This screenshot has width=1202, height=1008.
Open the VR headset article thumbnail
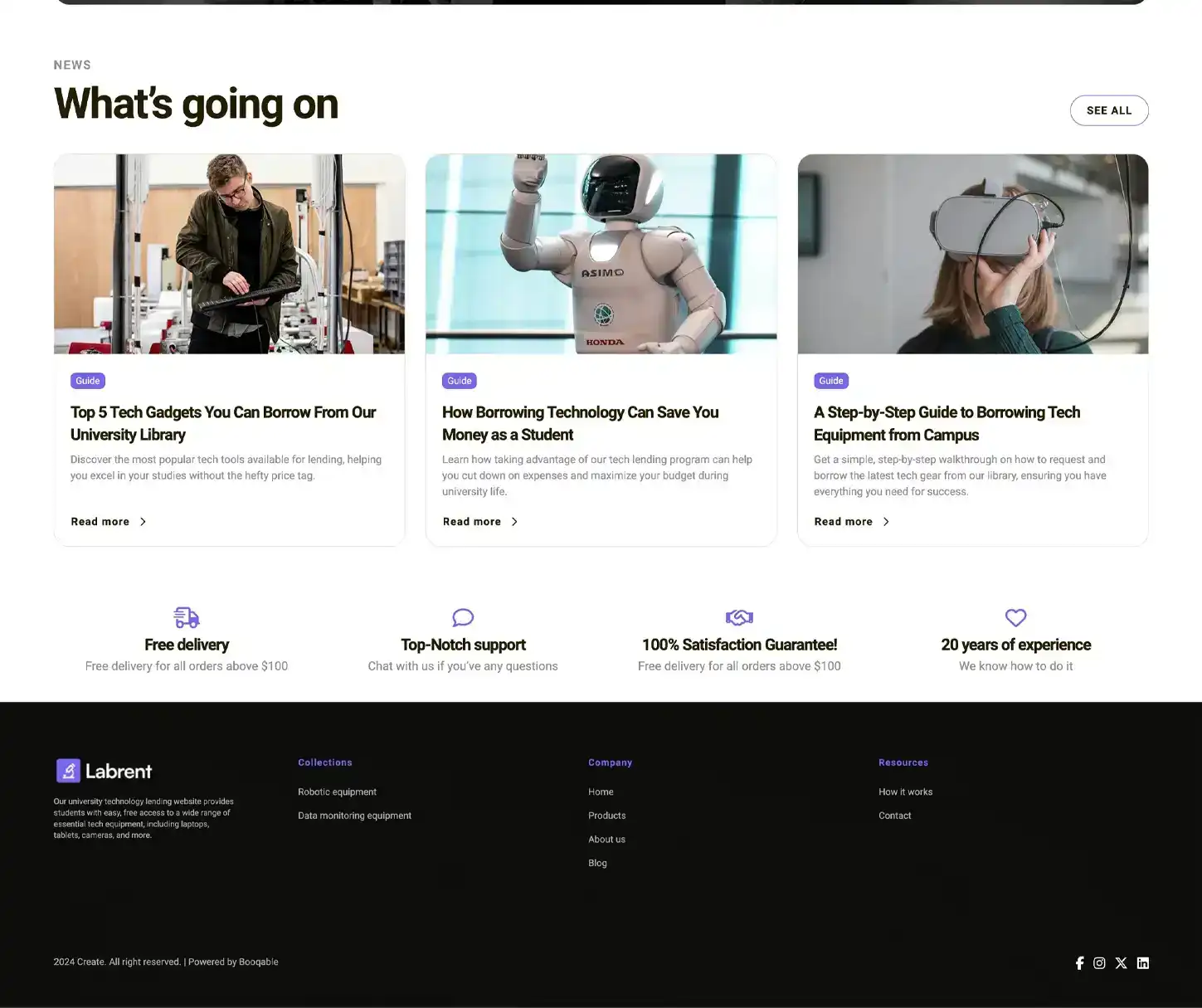pos(972,254)
